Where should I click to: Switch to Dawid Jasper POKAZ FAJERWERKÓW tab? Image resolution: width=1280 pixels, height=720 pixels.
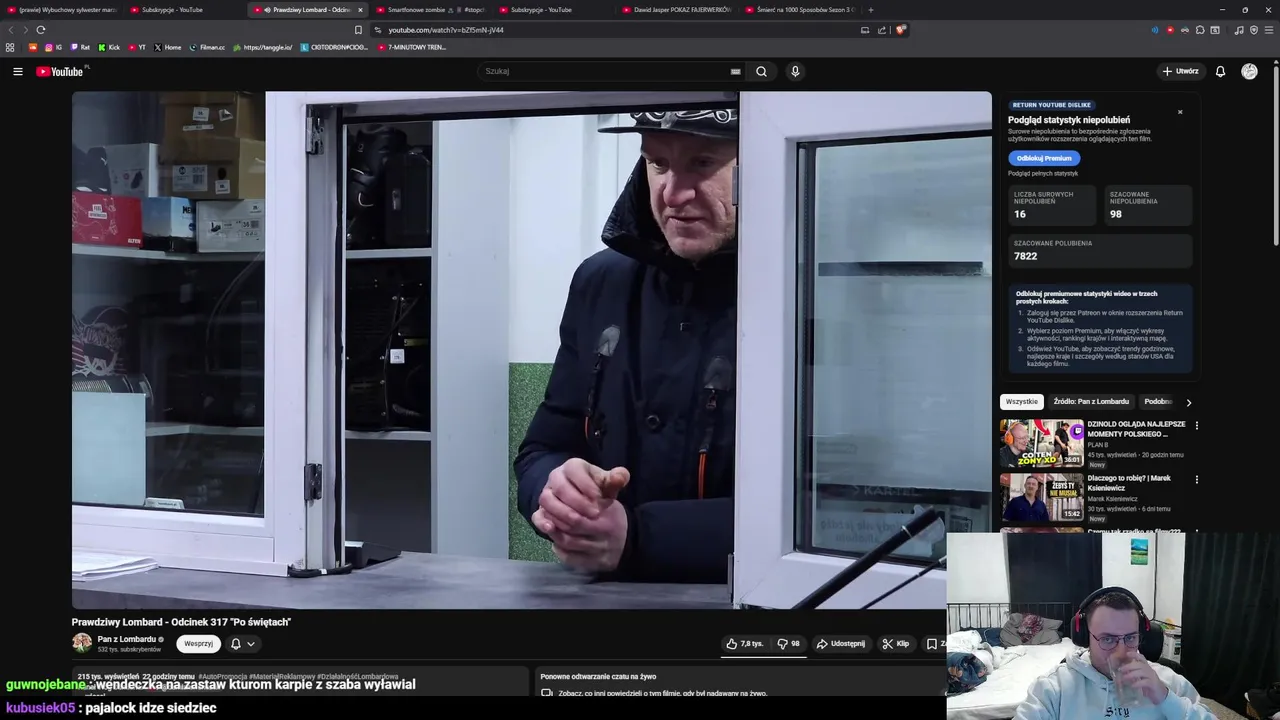[677, 10]
